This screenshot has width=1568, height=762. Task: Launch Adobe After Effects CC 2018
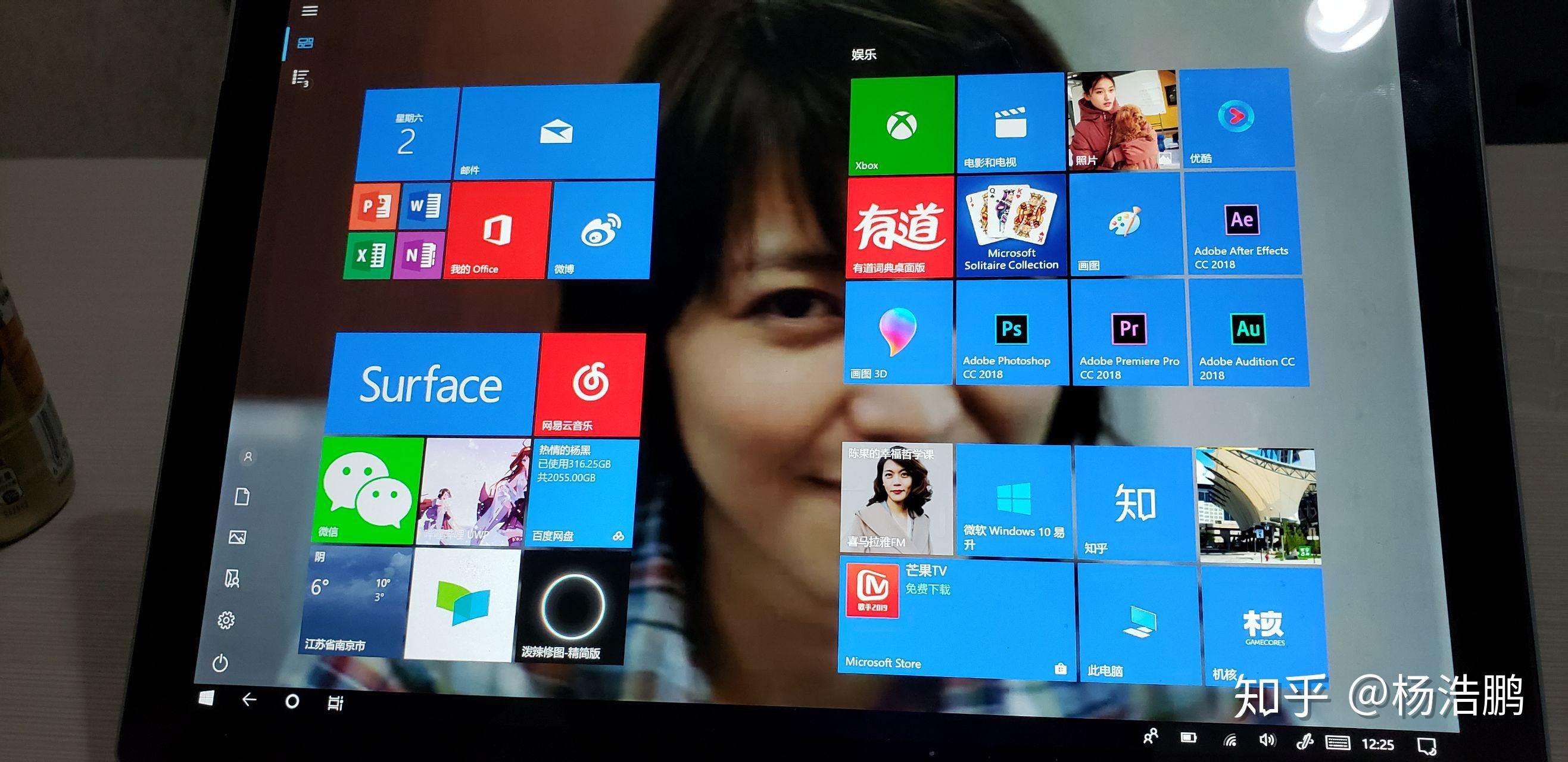(1242, 224)
